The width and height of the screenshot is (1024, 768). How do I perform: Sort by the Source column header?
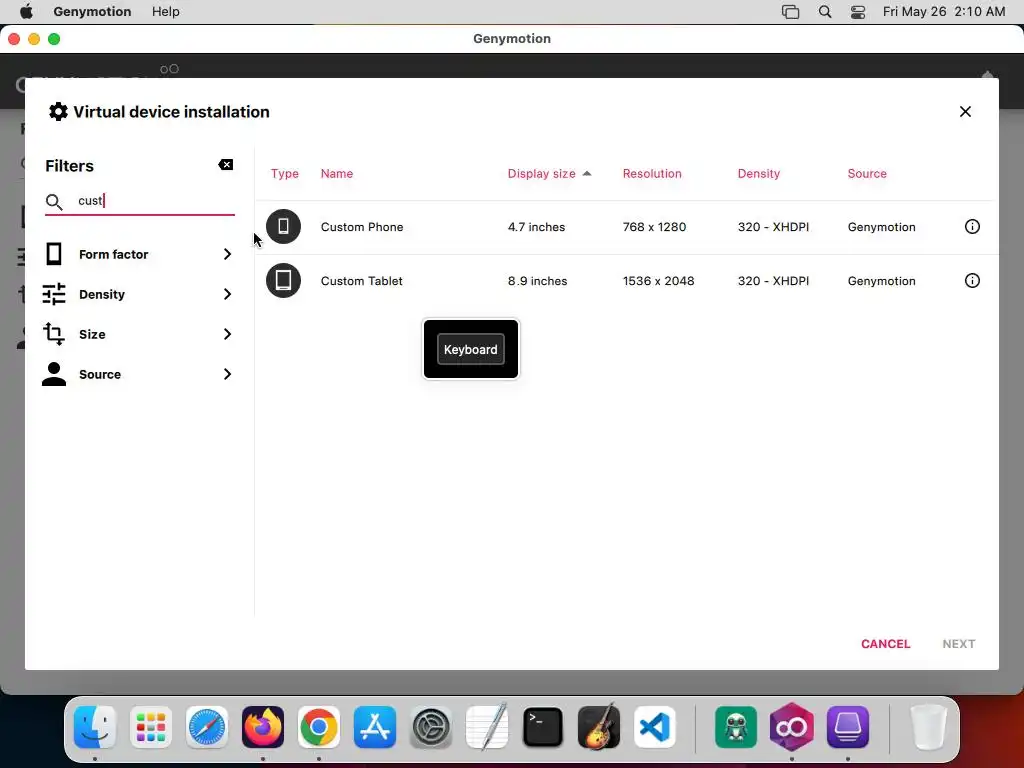(867, 174)
